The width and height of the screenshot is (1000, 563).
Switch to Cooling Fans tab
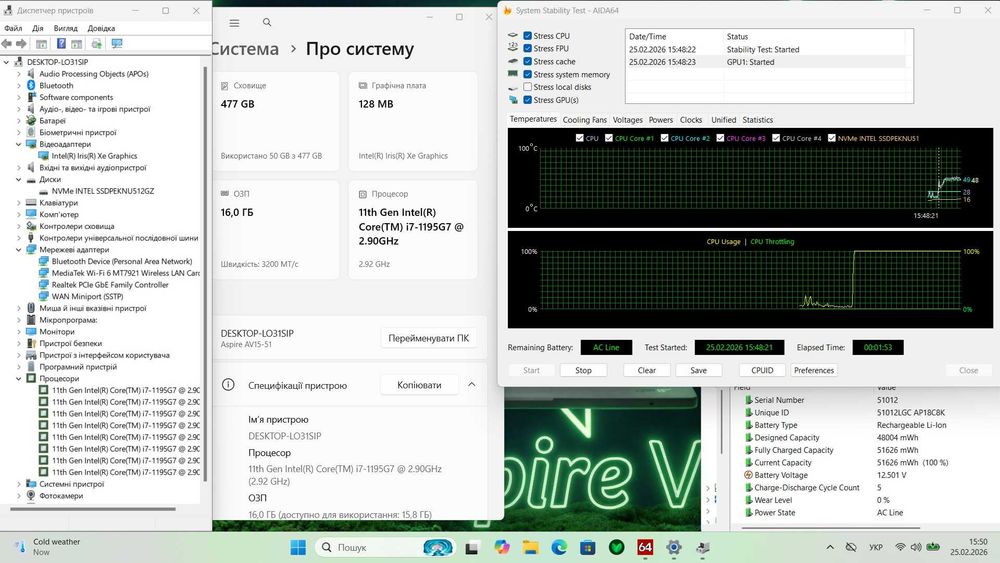[x=585, y=120]
